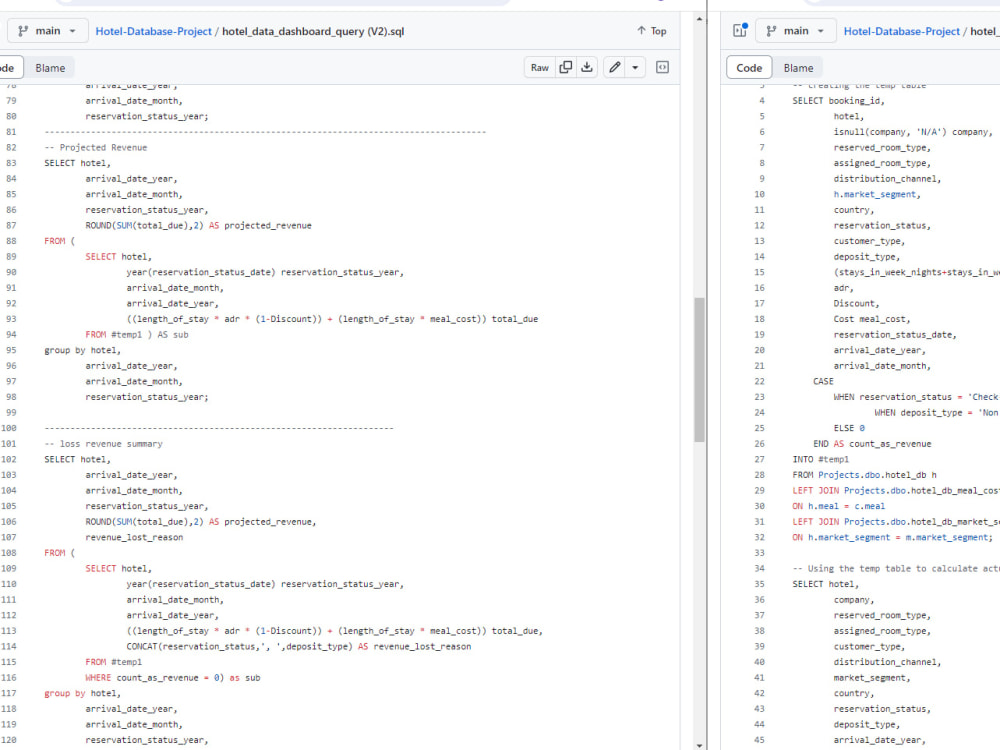1000x750 pixels.
Task: Open Hotel-Database-Project link in right window
Action: (x=901, y=31)
